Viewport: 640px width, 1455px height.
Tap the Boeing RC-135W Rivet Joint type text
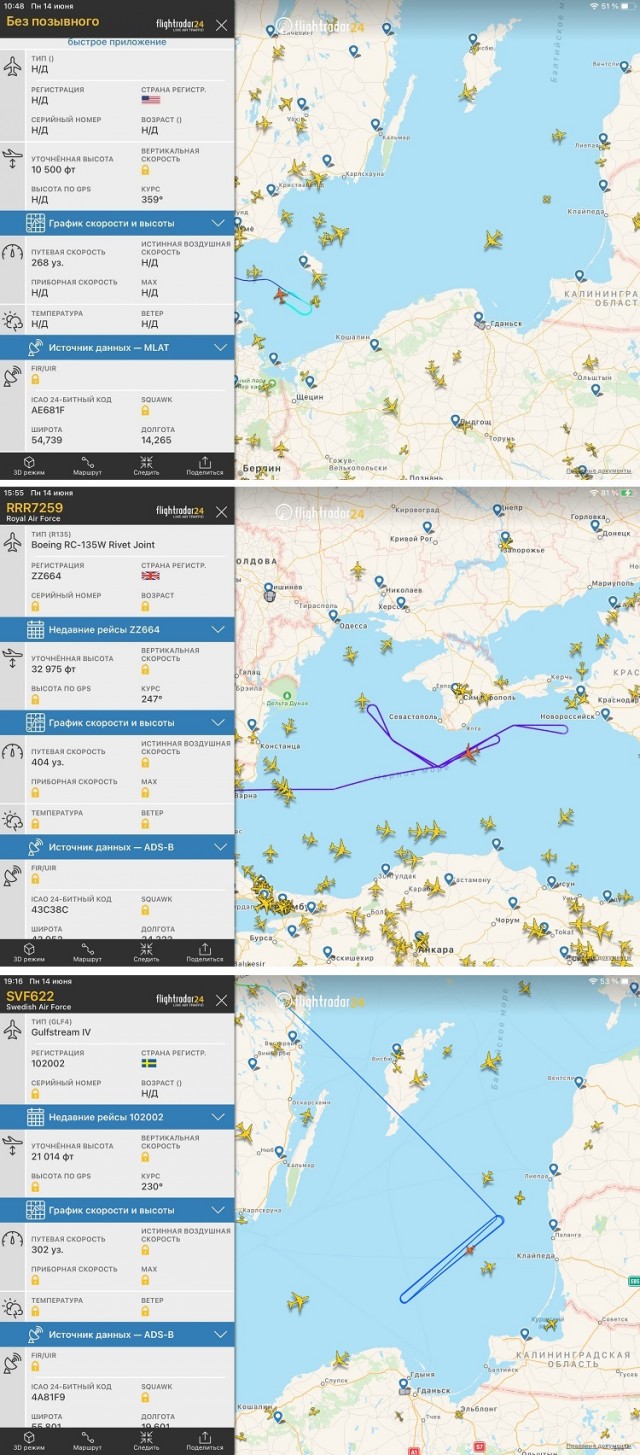coord(93,545)
